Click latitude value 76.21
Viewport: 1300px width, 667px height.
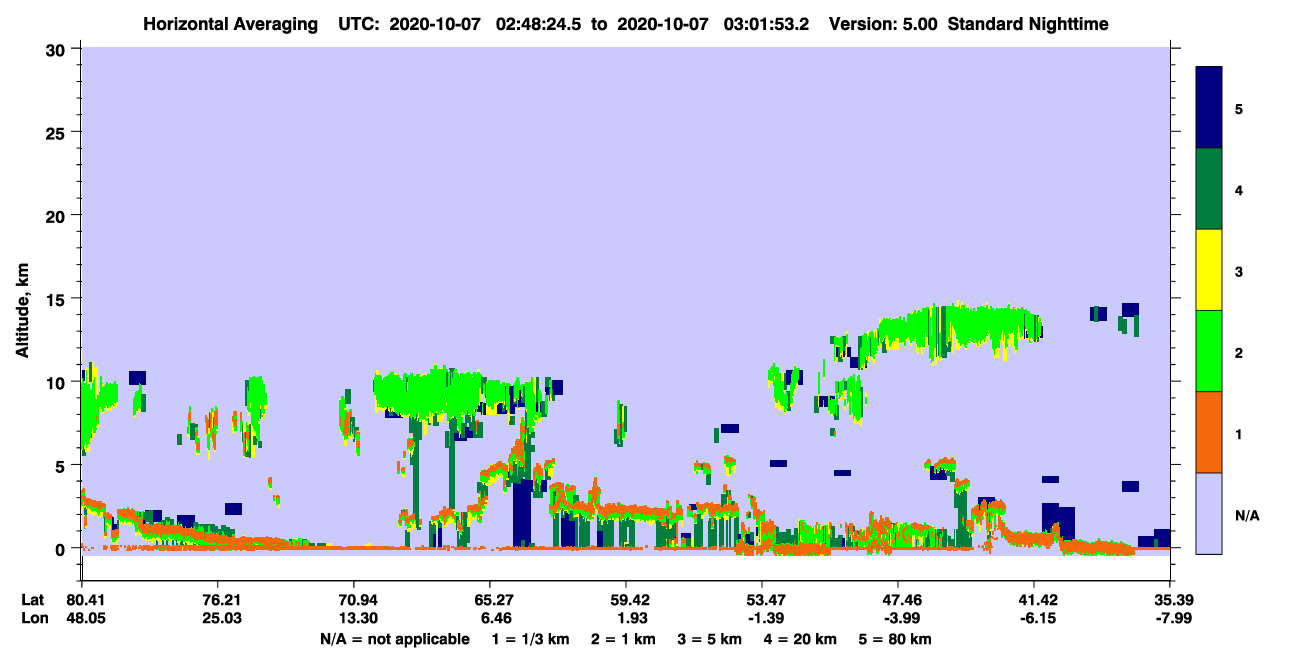click(x=217, y=600)
